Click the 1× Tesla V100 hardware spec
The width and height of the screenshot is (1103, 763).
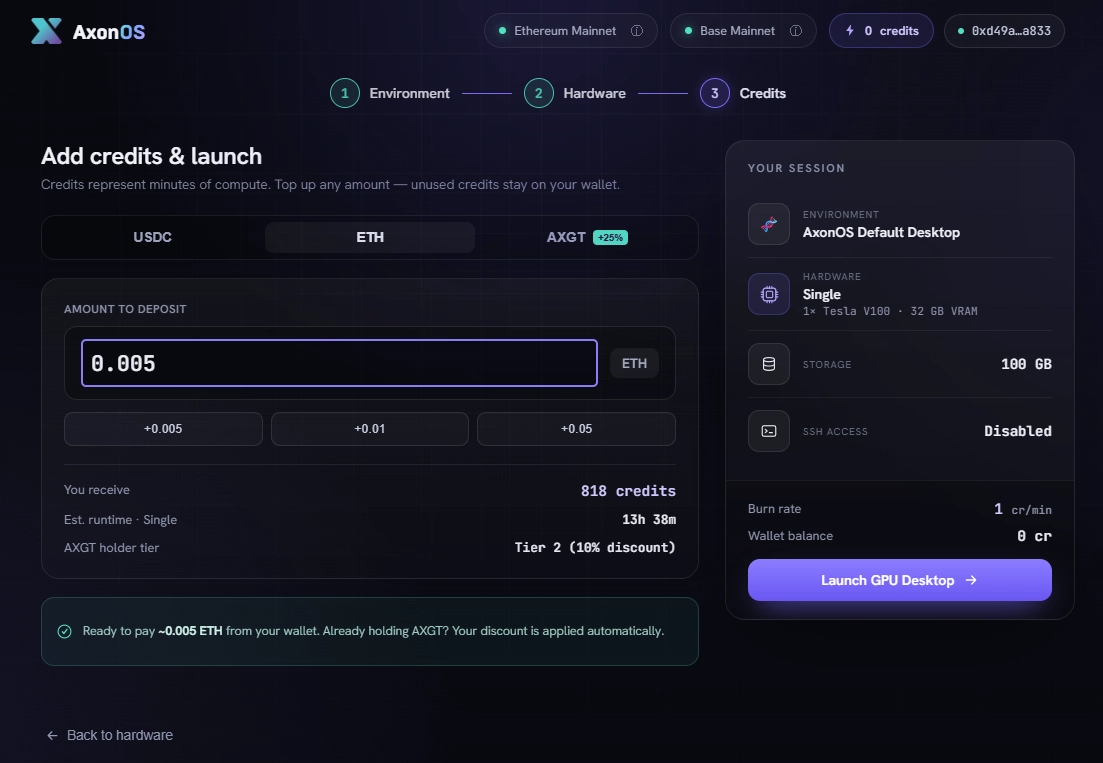(x=890, y=311)
